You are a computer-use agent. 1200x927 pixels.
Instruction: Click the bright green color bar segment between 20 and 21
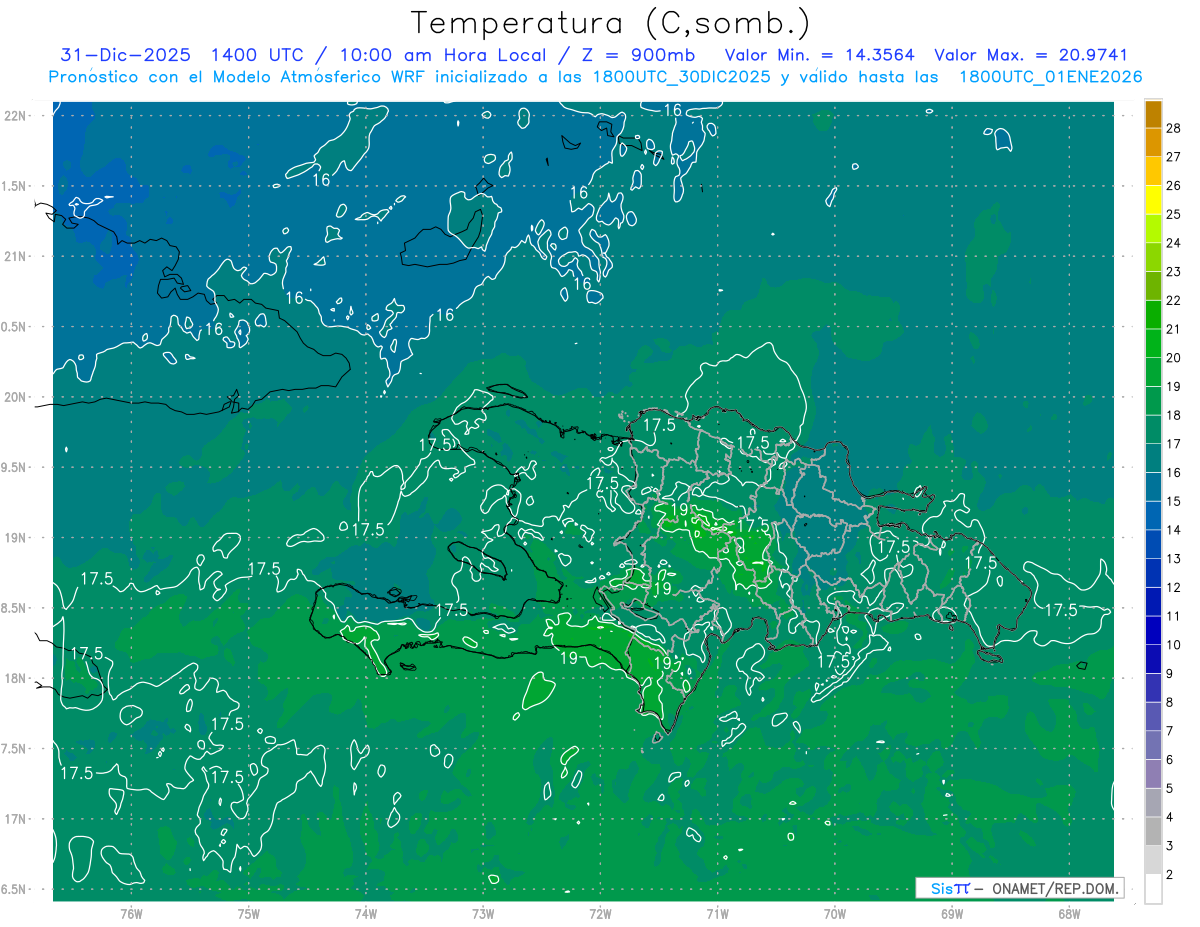[x=1153, y=343]
